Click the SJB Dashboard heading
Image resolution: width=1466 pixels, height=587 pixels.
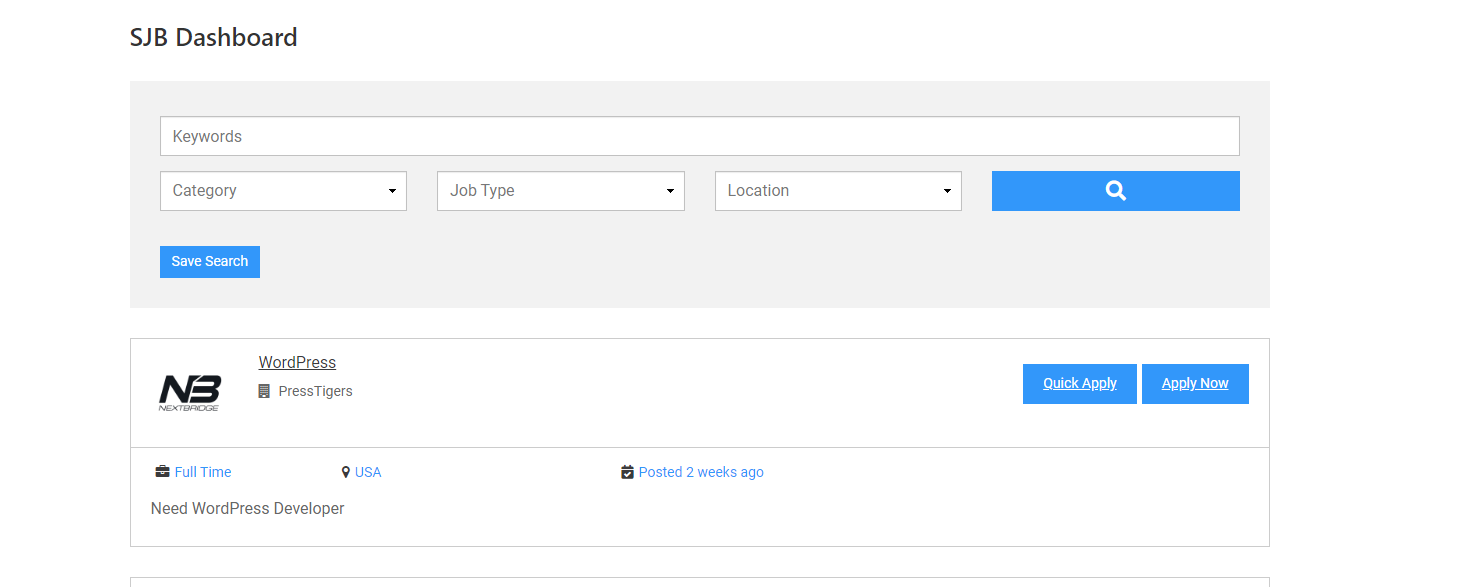tap(213, 37)
